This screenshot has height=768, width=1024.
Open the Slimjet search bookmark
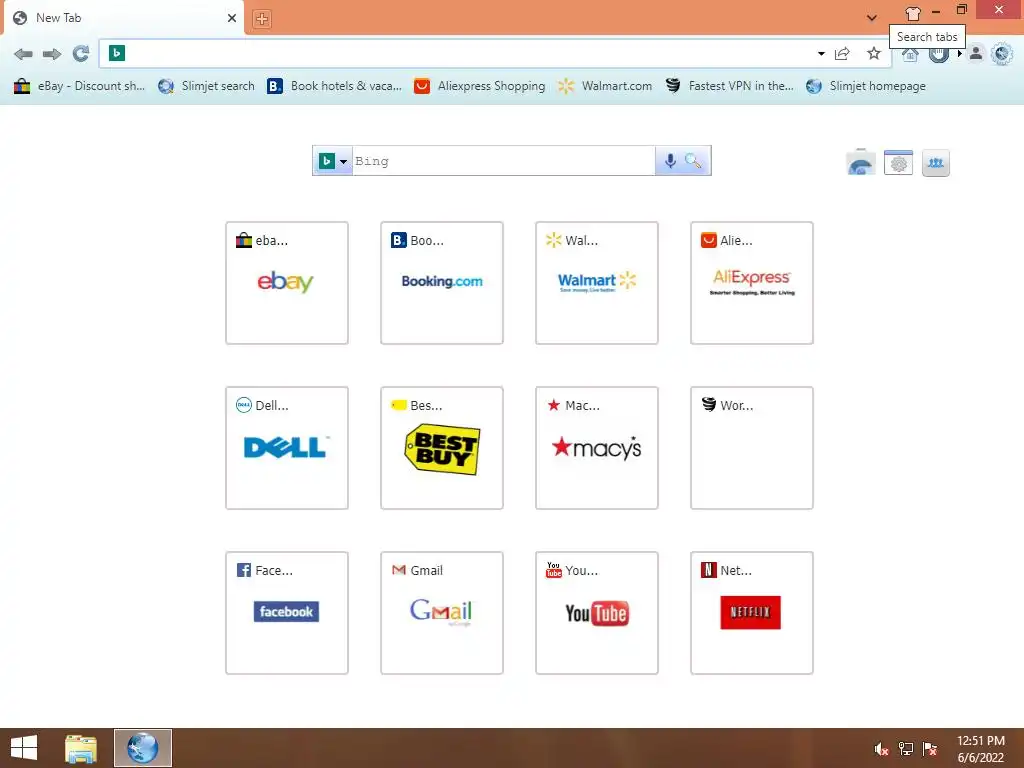coord(206,86)
